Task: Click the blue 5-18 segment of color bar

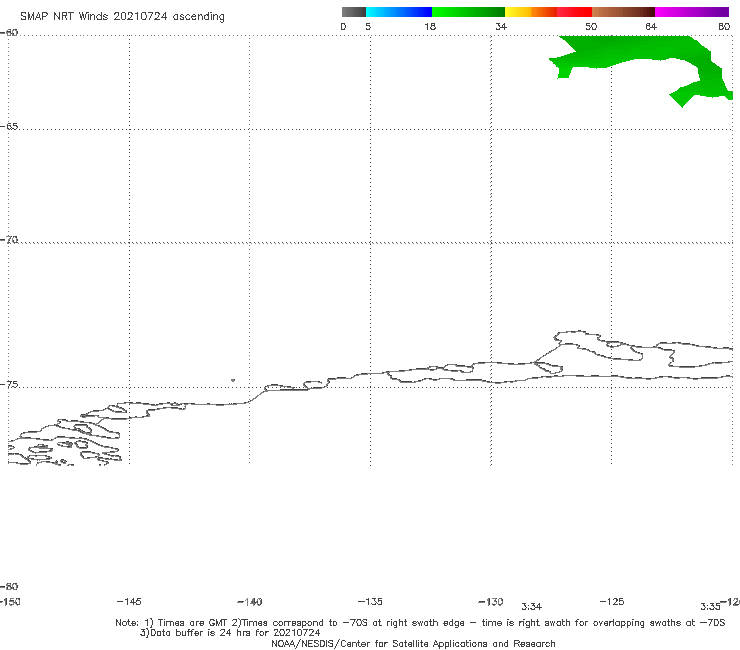Action: (399, 12)
